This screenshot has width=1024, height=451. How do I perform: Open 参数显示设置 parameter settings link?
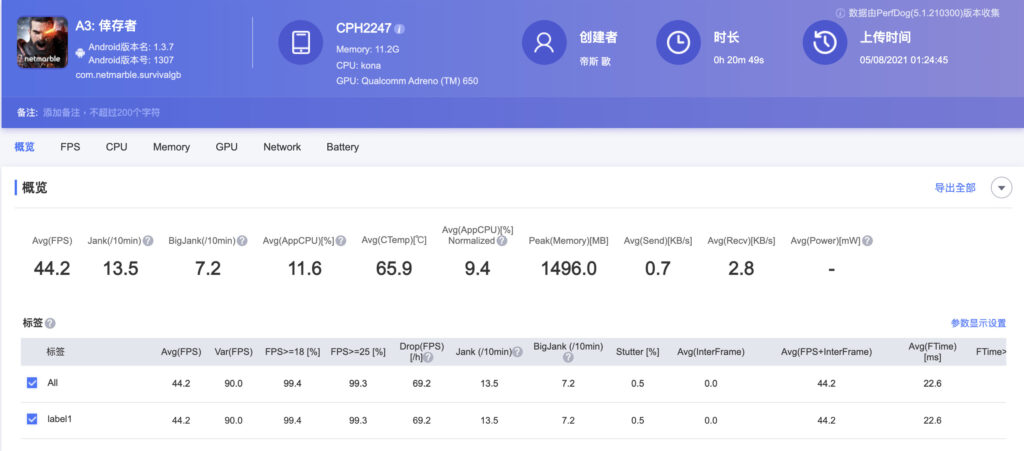click(978, 323)
